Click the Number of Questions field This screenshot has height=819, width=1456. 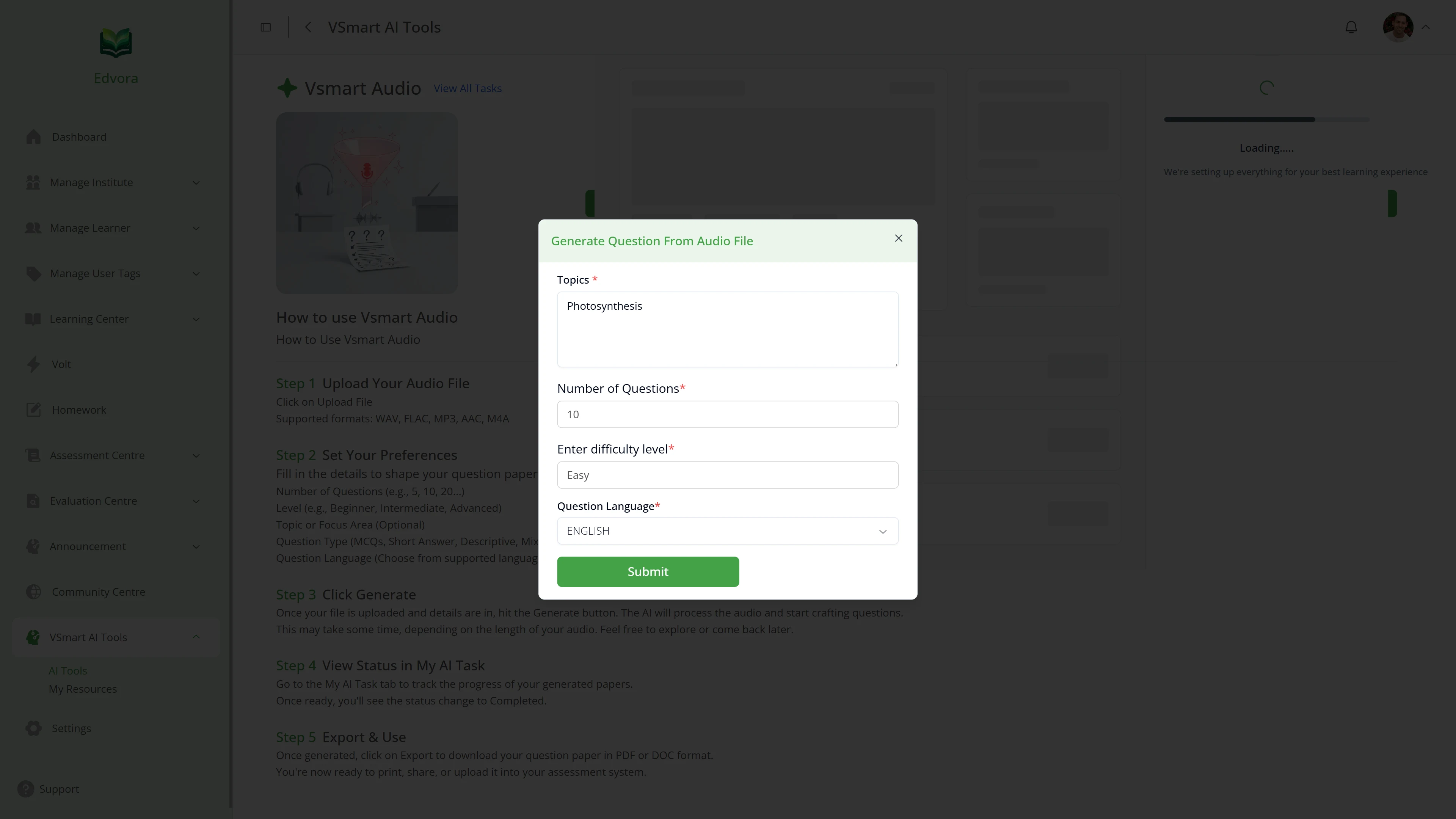[728, 414]
